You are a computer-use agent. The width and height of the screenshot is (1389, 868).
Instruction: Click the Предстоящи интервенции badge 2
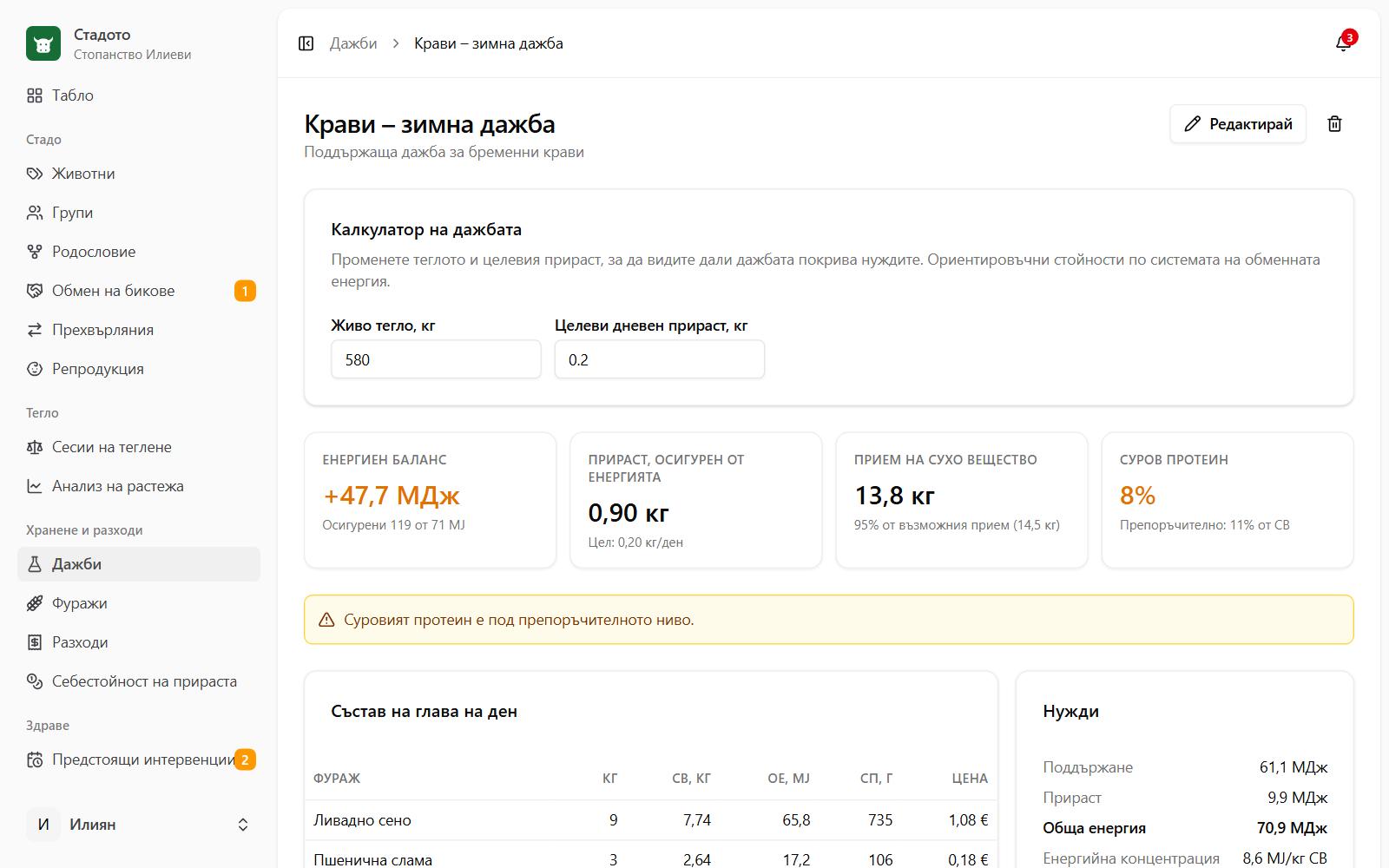(x=245, y=759)
